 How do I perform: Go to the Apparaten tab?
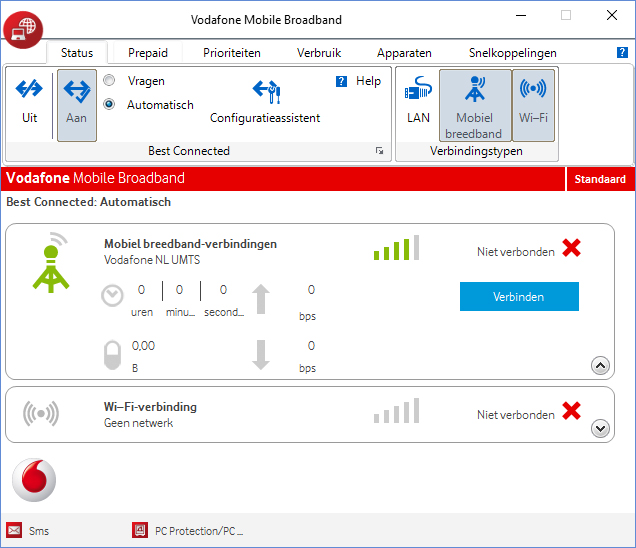click(404, 53)
